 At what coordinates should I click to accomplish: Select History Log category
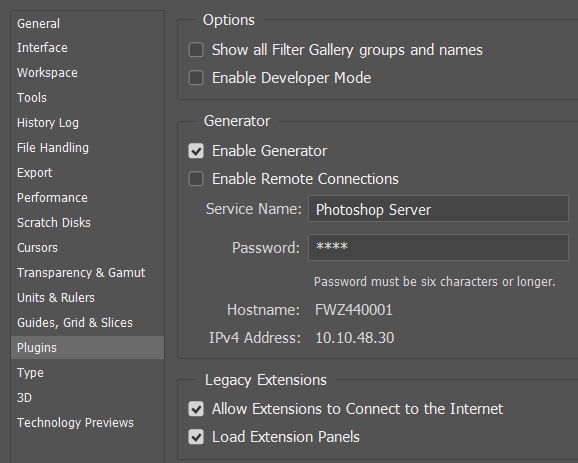[x=48, y=123]
